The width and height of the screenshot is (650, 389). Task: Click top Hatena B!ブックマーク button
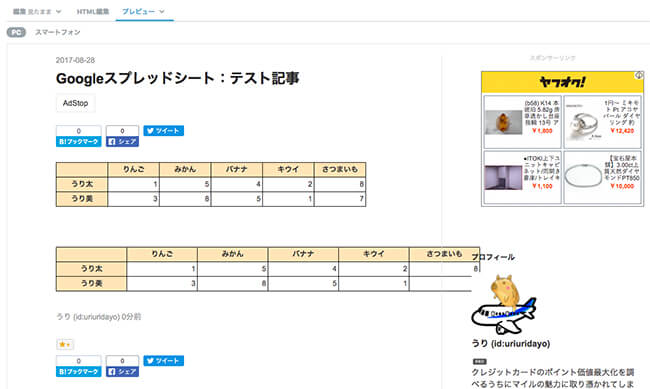[78, 141]
